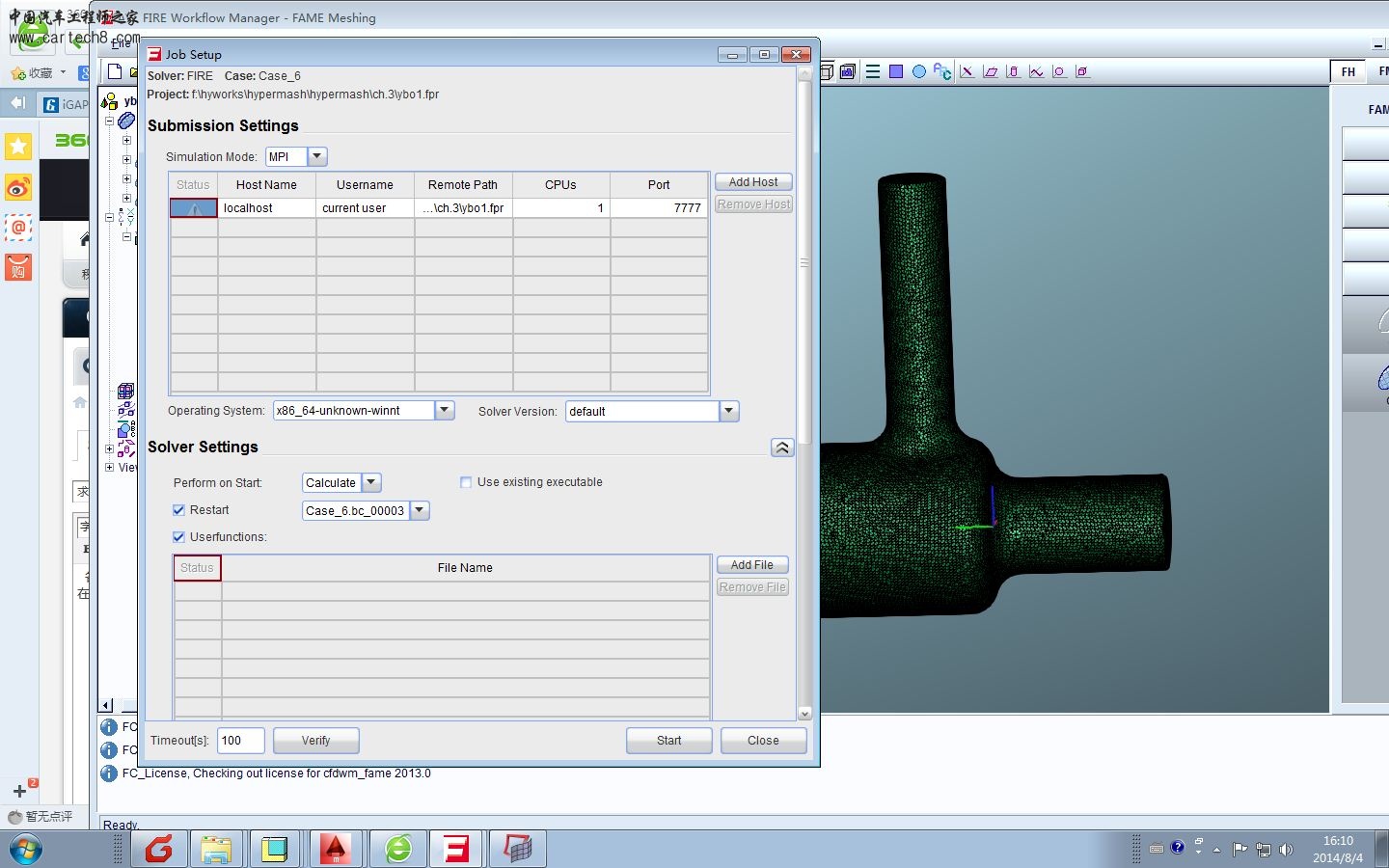Viewport: 1389px width, 868px height.
Task: Open the FIRE red F taskbar icon
Action: [456, 850]
